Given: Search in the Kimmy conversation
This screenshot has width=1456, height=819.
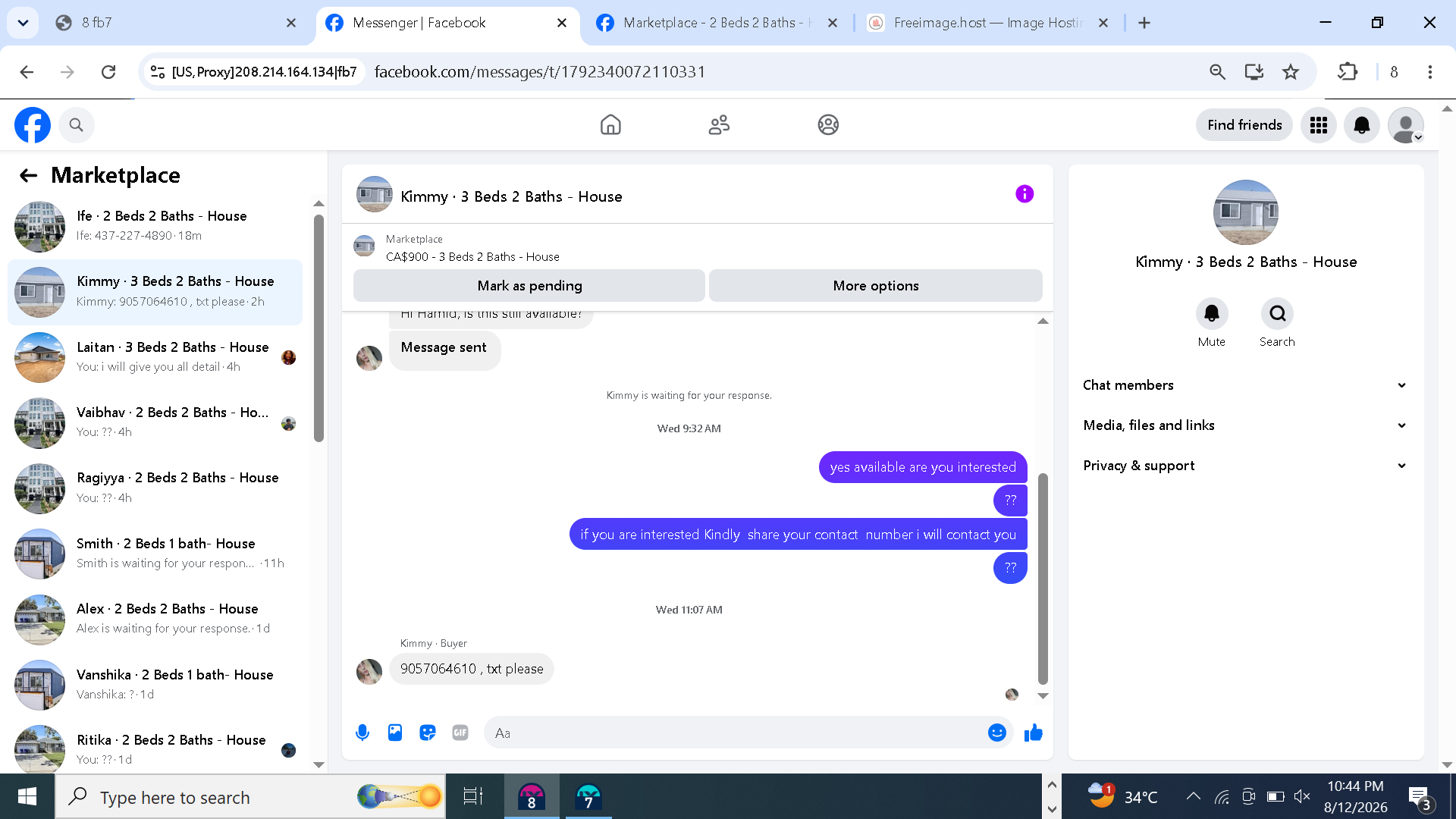Looking at the screenshot, I should pyautogui.click(x=1277, y=314).
